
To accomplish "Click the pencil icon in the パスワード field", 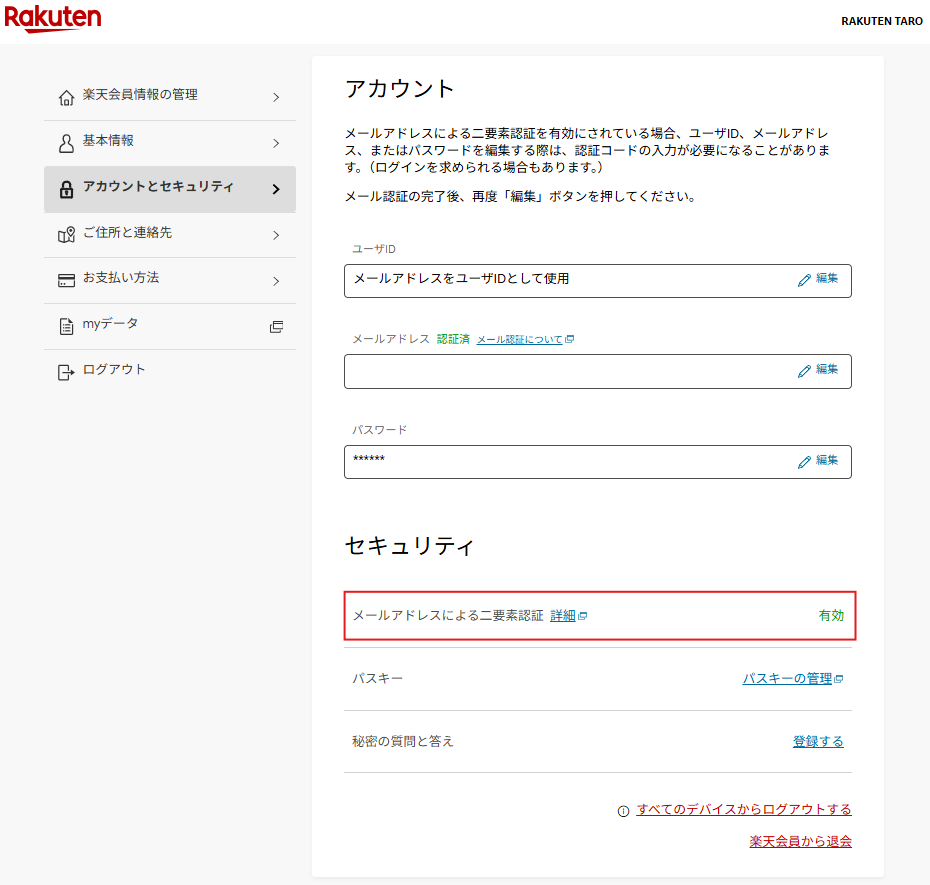I will coord(804,461).
